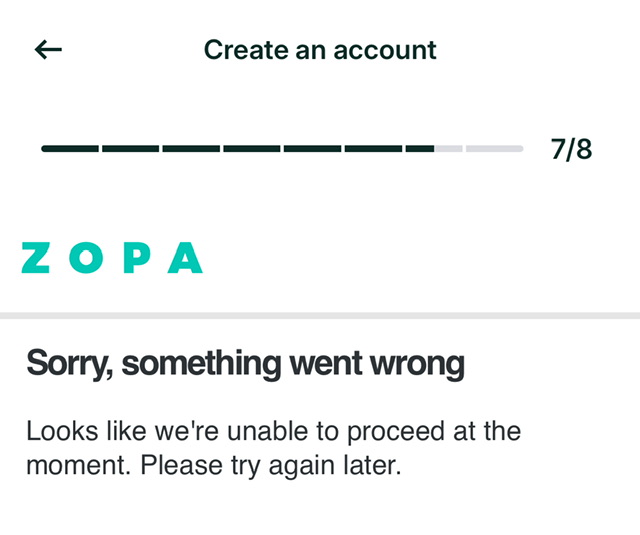
Task: Select the third progress bar segment
Action: pyautogui.click(x=191, y=149)
